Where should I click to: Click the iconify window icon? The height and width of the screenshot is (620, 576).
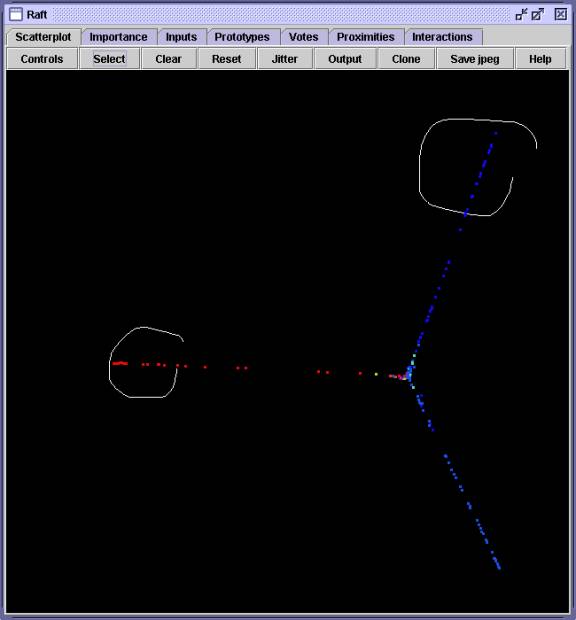point(521,15)
